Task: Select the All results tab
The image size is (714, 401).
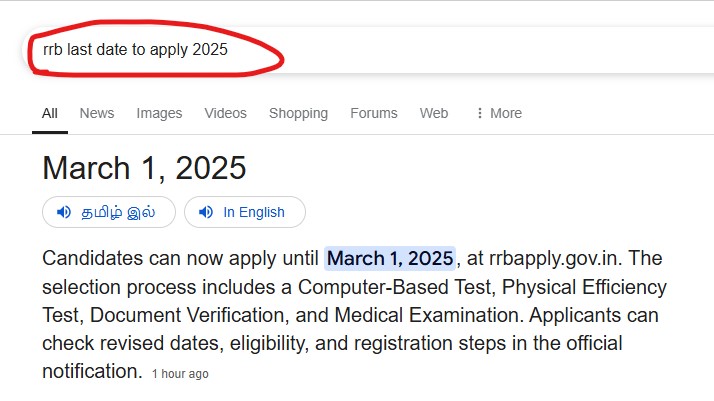Action: coord(50,113)
